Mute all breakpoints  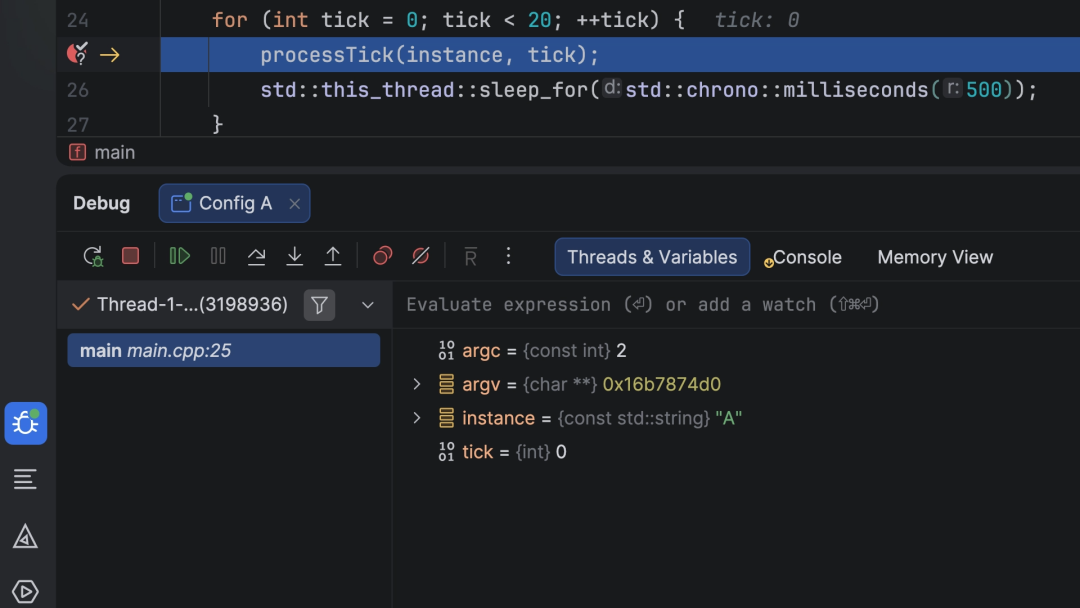[420, 256]
